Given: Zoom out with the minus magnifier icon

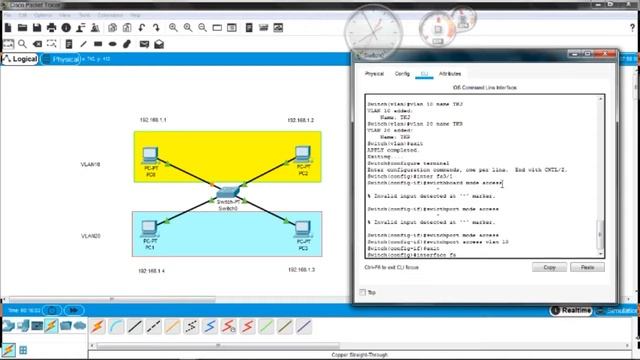Looking at the screenshot, I should pyautogui.click(x=202, y=28).
